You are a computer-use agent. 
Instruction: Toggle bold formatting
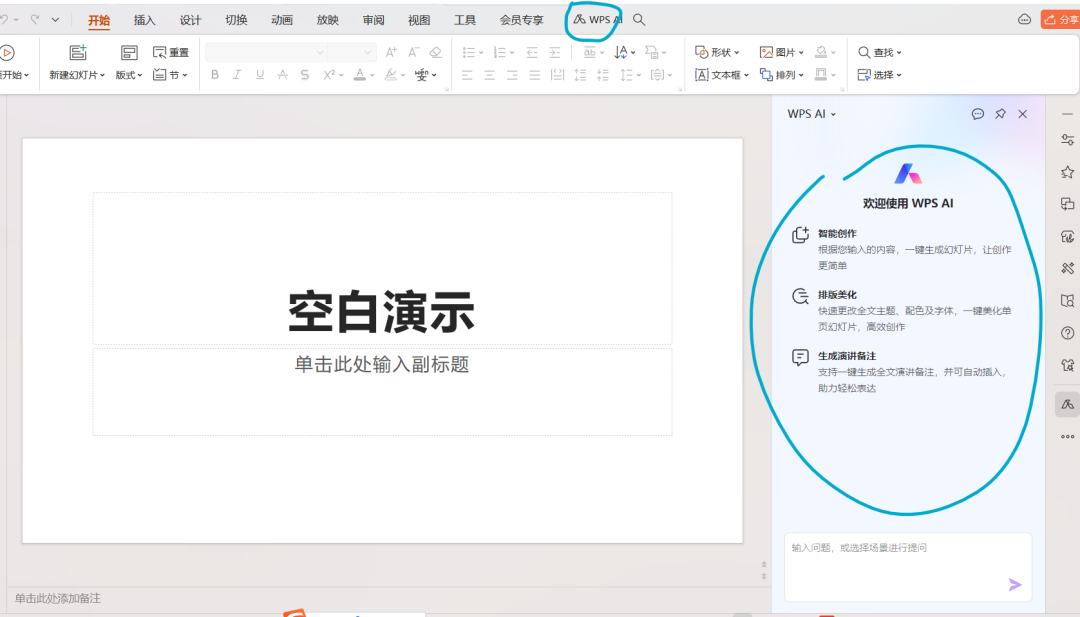tap(214, 75)
